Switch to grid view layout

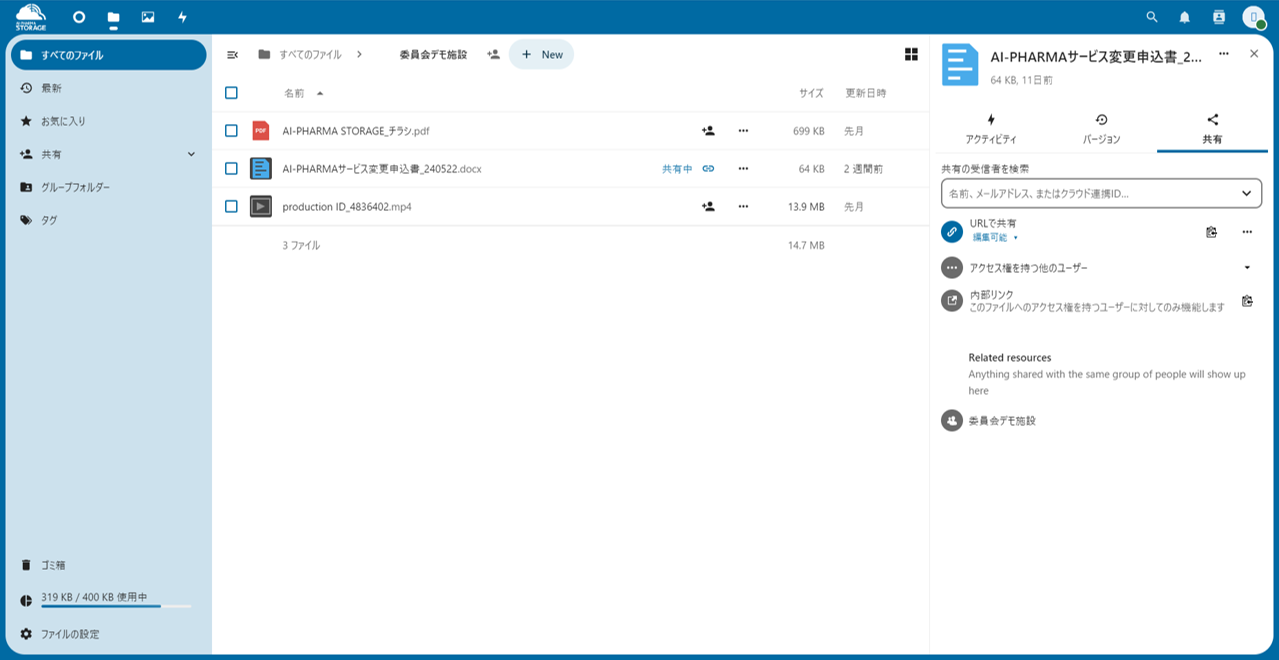tap(911, 54)
